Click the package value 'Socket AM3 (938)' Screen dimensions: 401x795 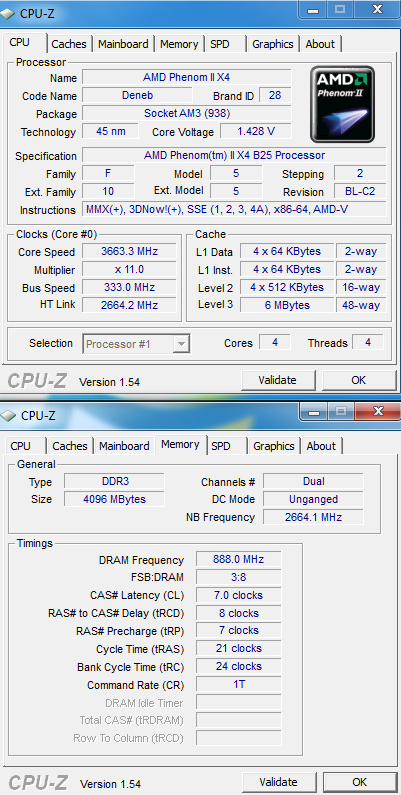point(187,113)
